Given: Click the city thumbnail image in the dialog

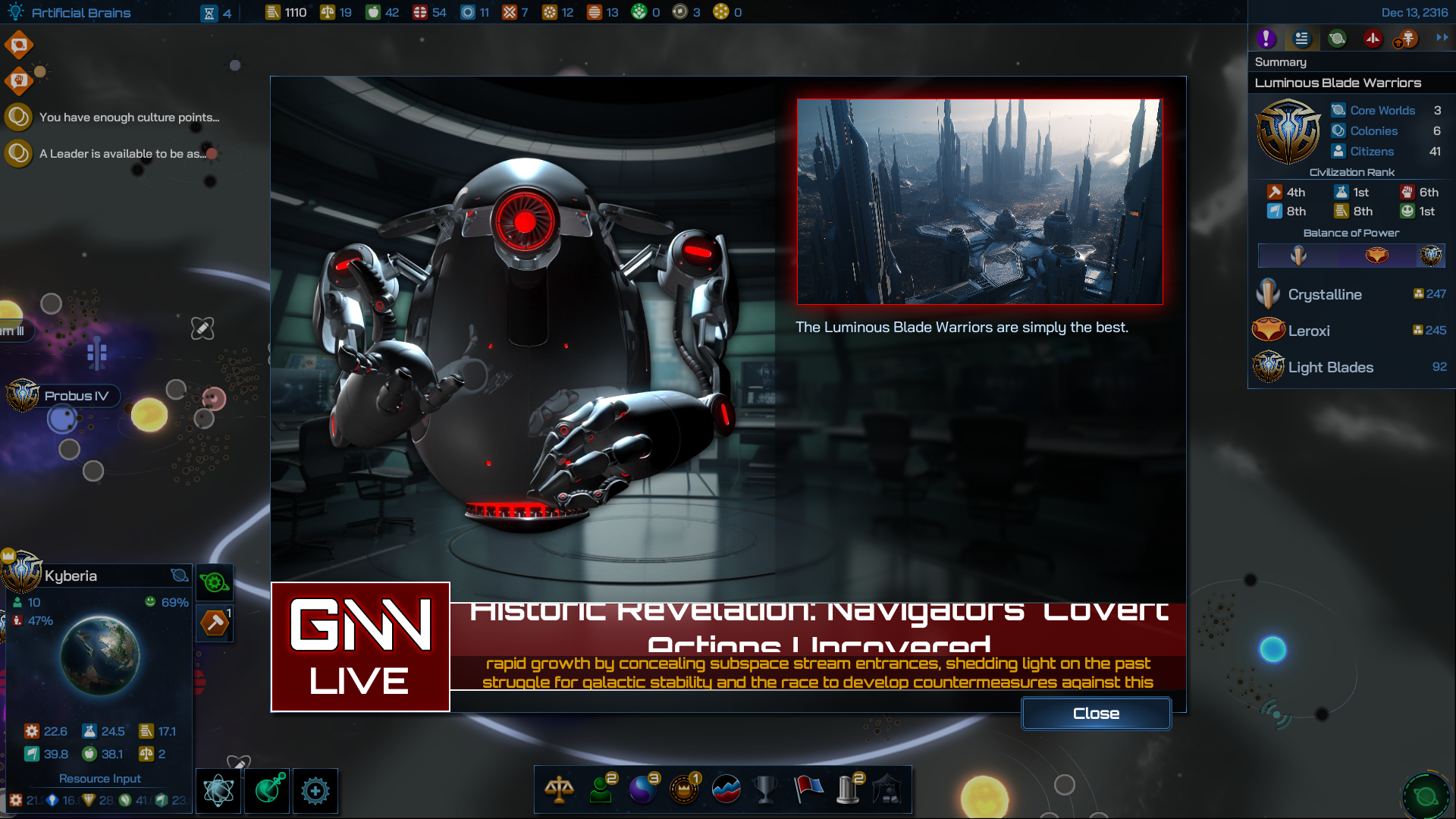Looking at the screenshot, I should pos(979,202).
